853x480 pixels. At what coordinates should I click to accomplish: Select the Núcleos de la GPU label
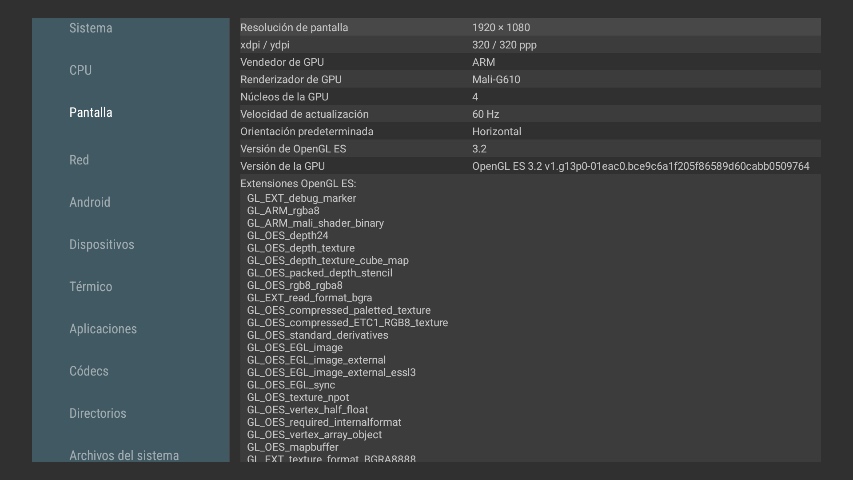285,97
